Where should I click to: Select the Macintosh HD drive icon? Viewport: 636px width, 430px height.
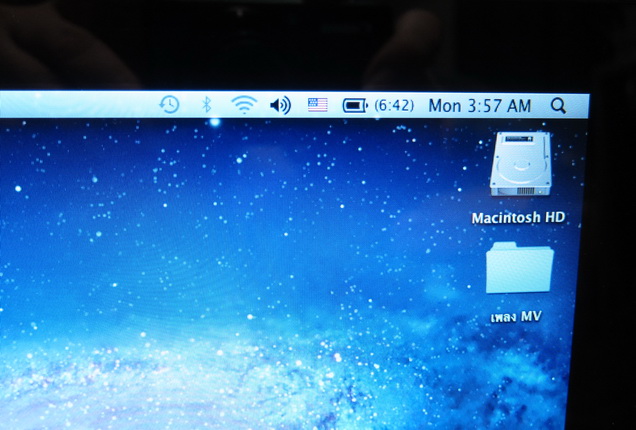(520, 166)
